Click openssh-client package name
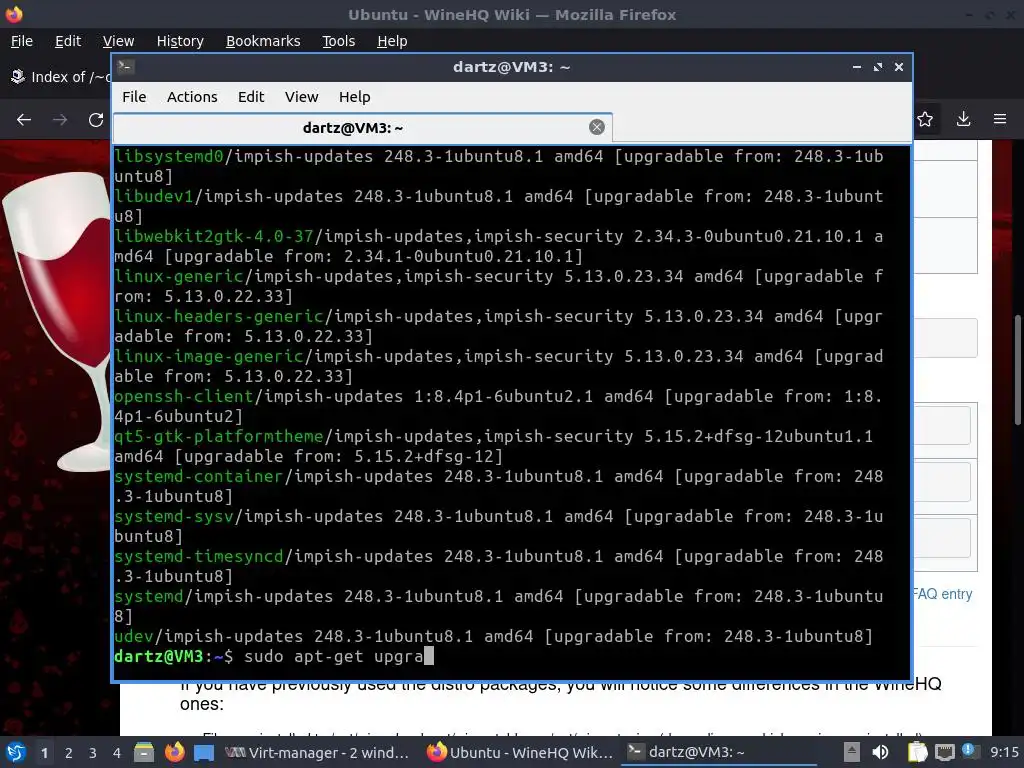The height and width of the screenshot is (768, 1024). click(184, 396)
